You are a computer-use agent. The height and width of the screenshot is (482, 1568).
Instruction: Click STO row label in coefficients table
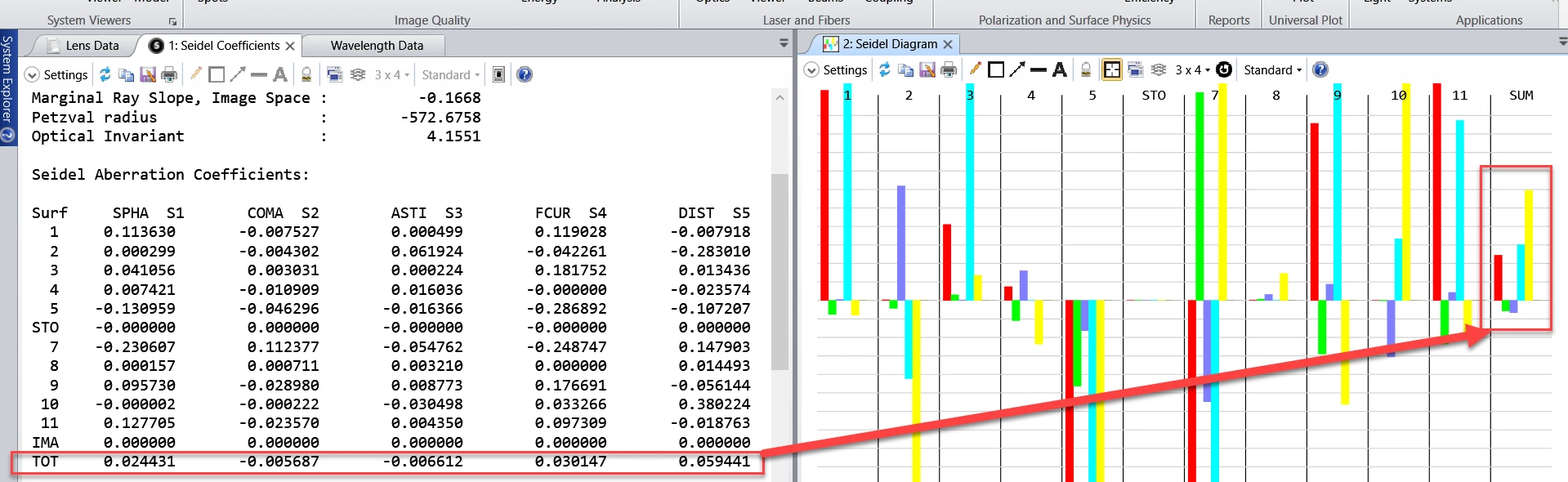[x=45, y=328]
